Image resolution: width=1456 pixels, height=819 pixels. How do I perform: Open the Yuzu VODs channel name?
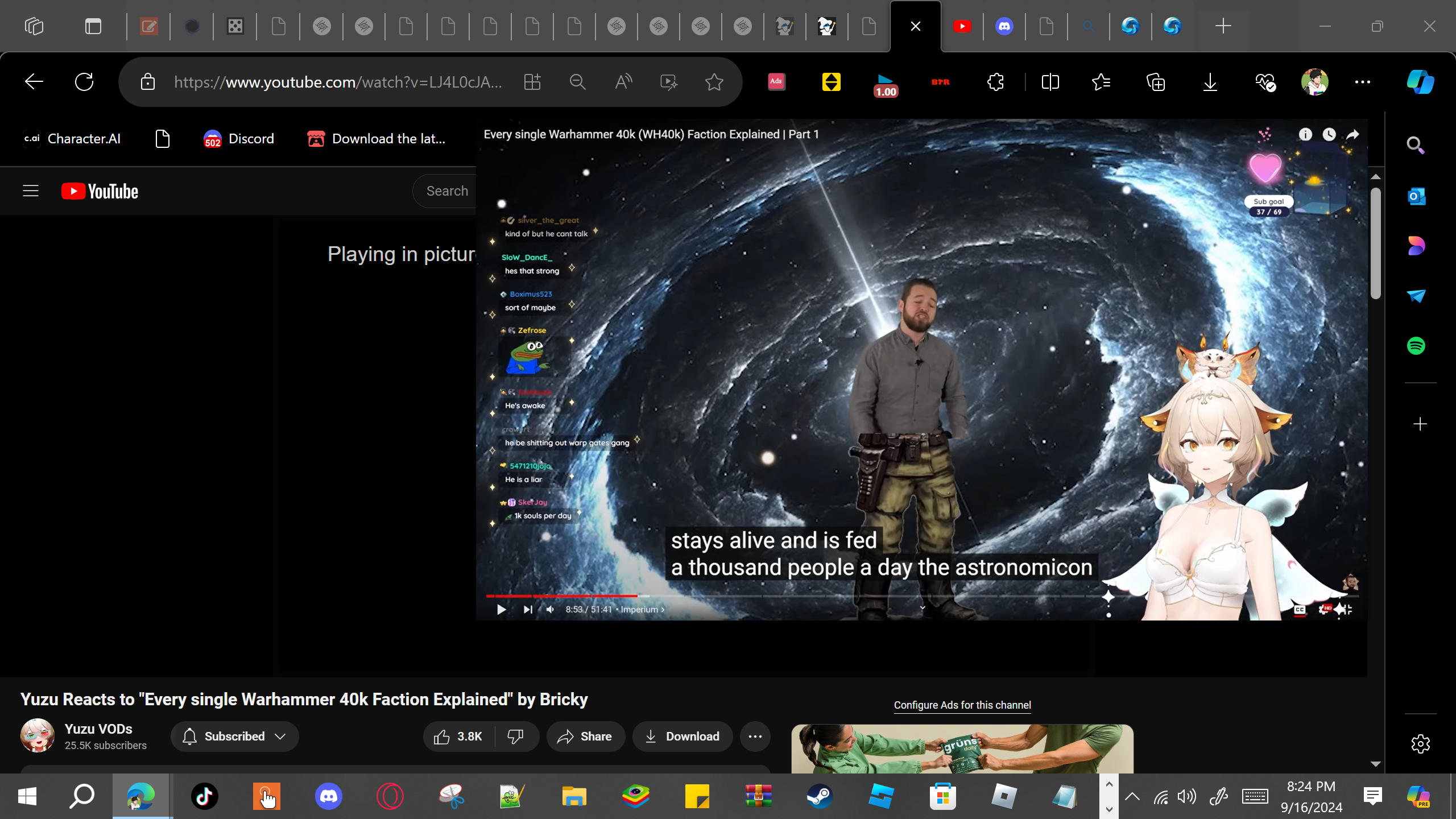coord(98,729)
